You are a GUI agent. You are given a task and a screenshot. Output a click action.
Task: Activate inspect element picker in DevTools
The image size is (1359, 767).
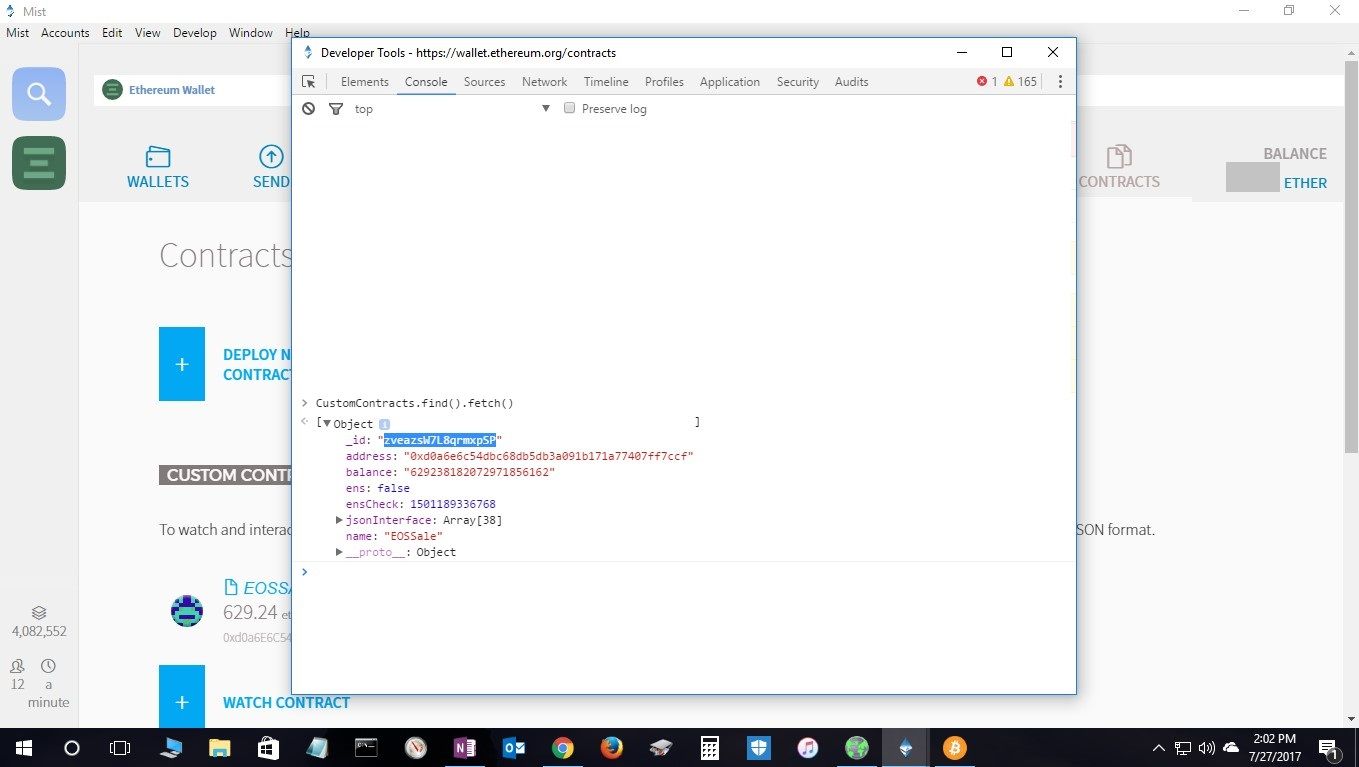point(309,82)
